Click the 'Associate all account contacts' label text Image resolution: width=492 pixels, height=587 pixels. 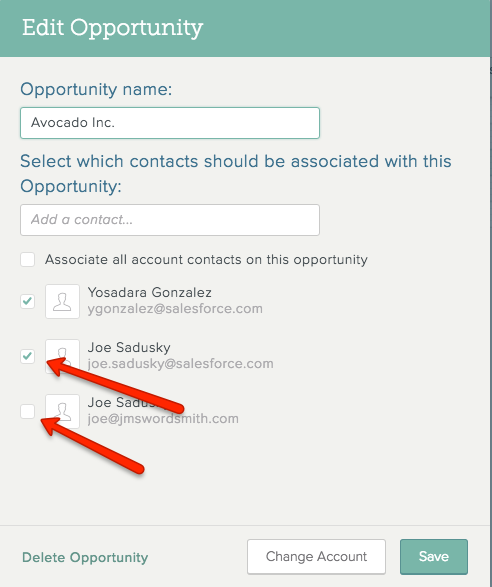pos(206,260)
